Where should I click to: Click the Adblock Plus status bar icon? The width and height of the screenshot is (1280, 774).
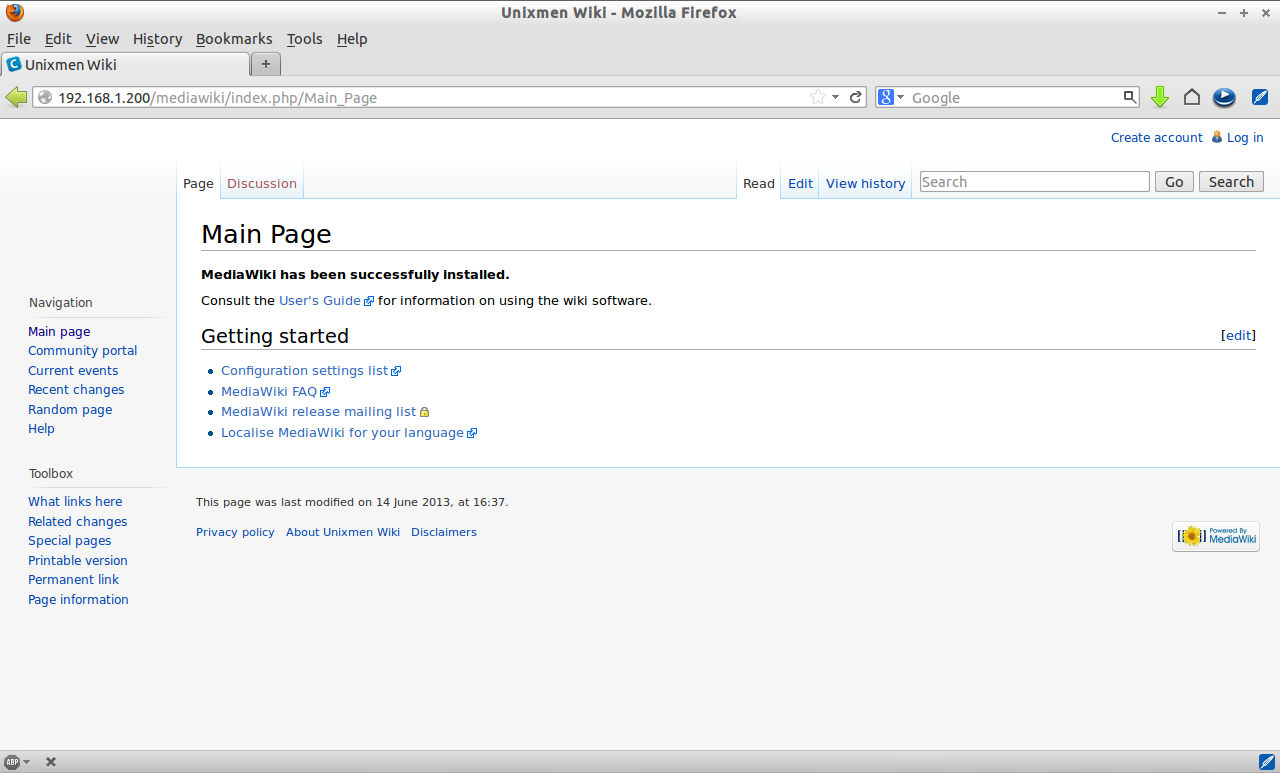[x=12, y=762]
